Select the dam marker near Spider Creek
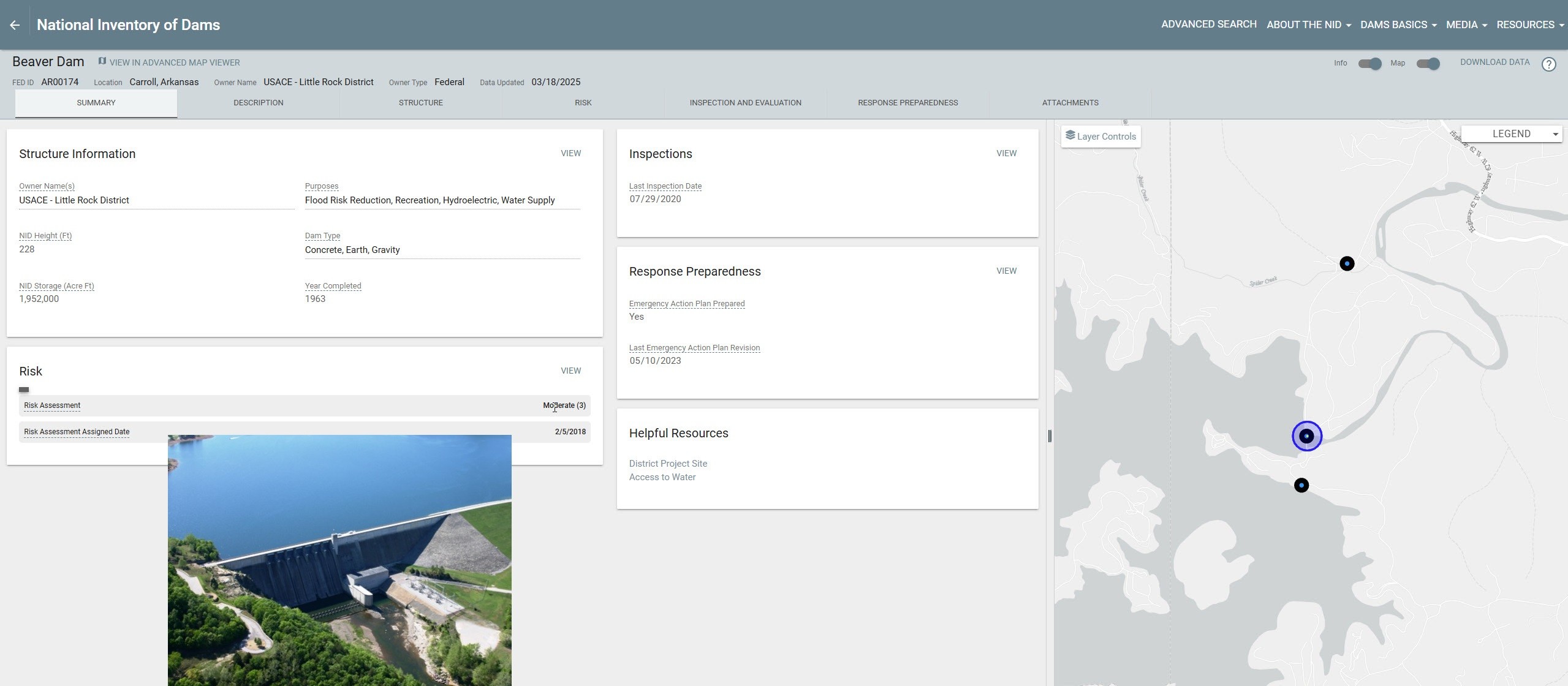 pos(1347,263)
